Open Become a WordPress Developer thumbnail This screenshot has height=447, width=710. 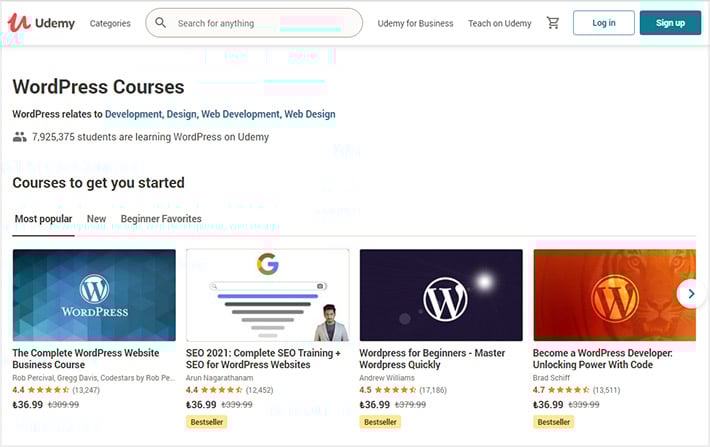tap(614, 295)
